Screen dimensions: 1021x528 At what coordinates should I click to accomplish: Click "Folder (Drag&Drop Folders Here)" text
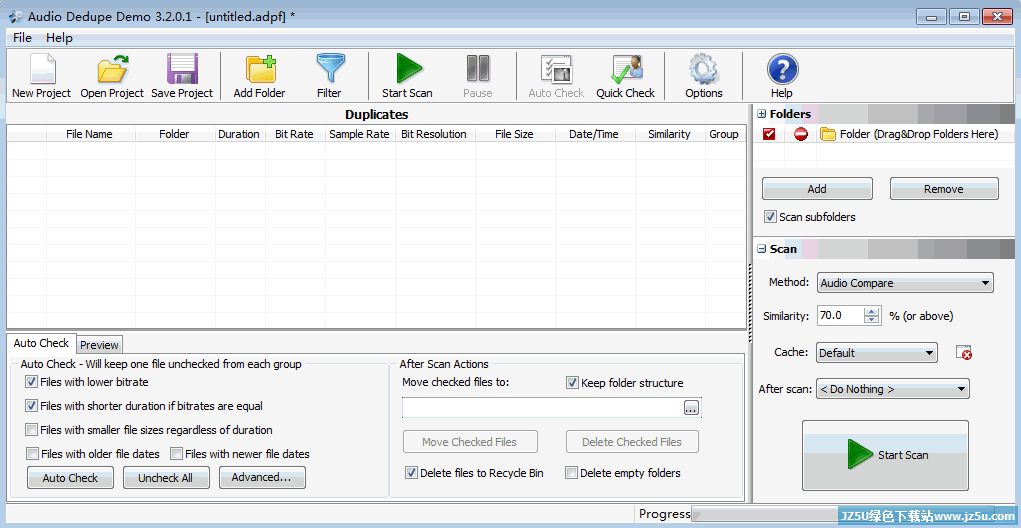919,134
